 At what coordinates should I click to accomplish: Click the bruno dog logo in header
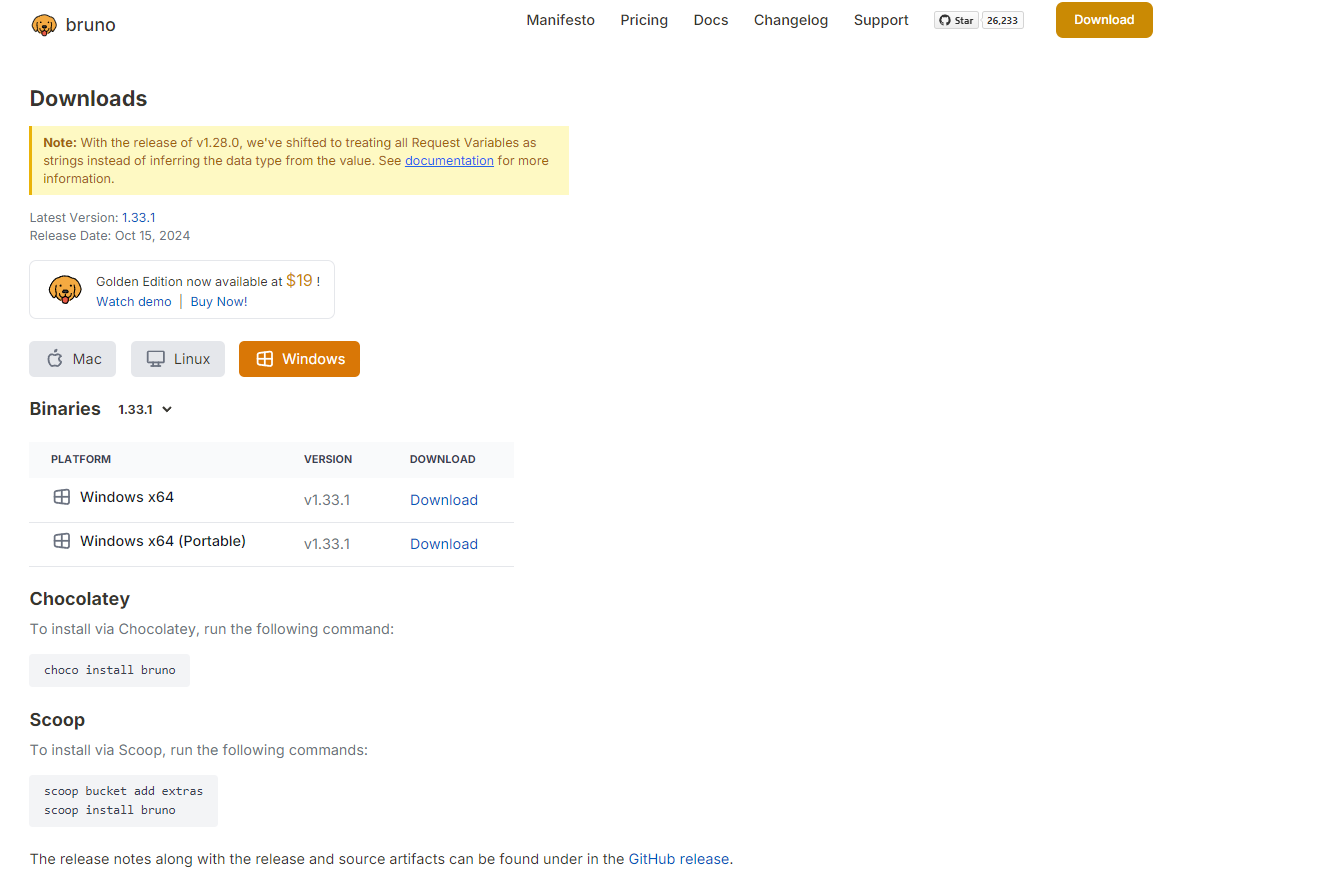click(x=44, y=25)
